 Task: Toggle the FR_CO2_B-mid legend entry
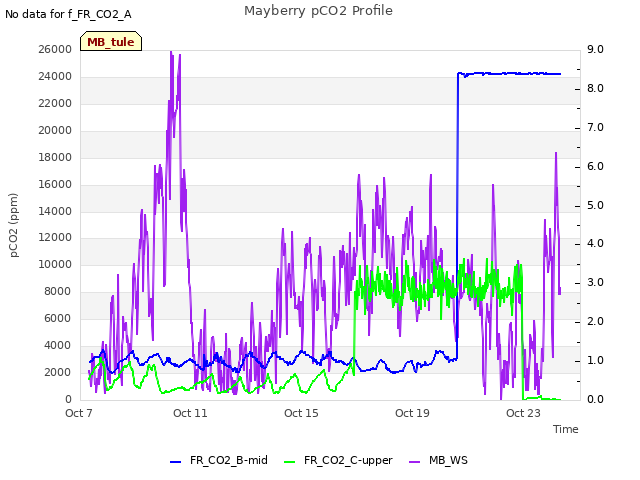(x=219, y=460)
